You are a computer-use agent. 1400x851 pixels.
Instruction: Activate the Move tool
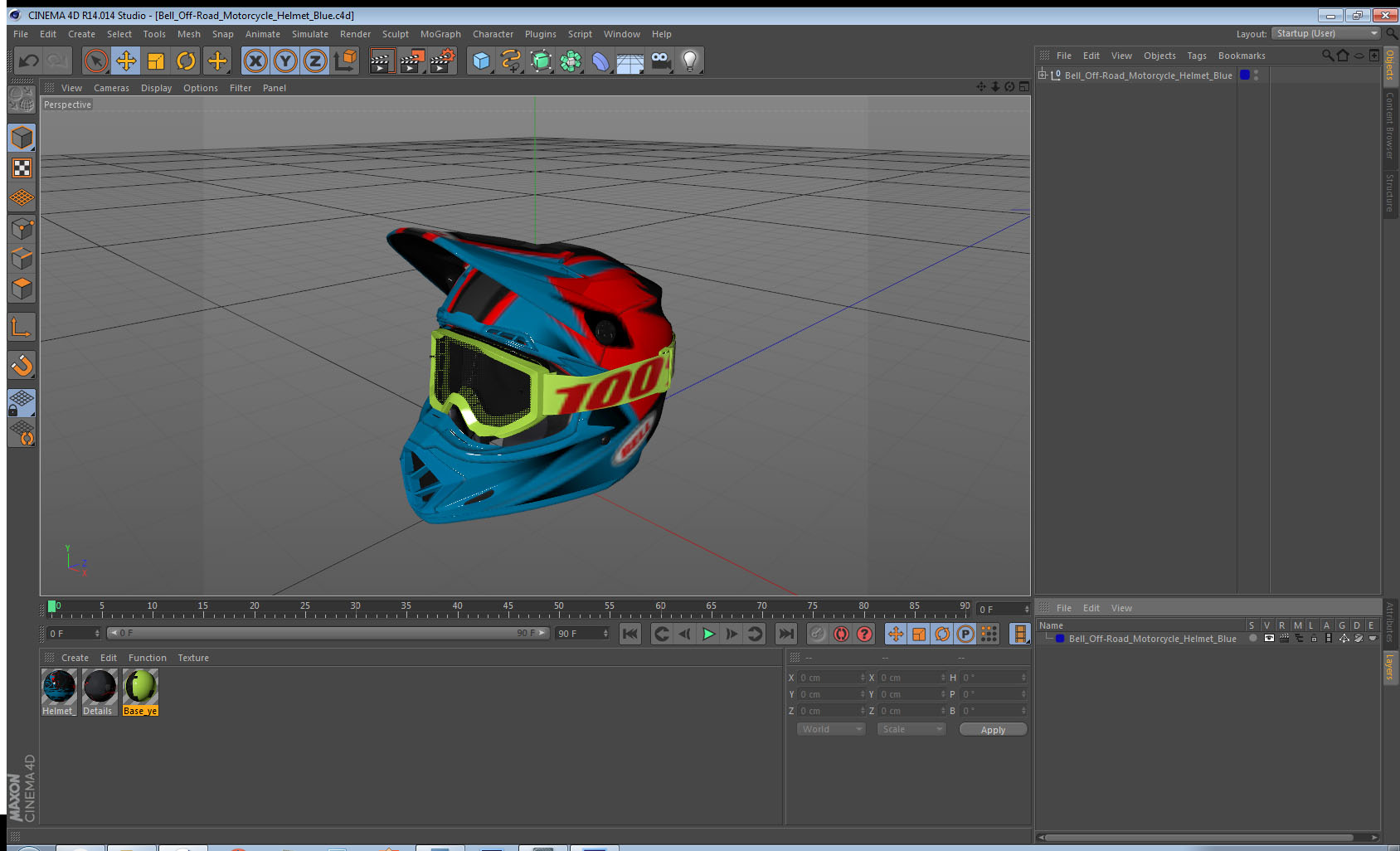pos(126,61)
